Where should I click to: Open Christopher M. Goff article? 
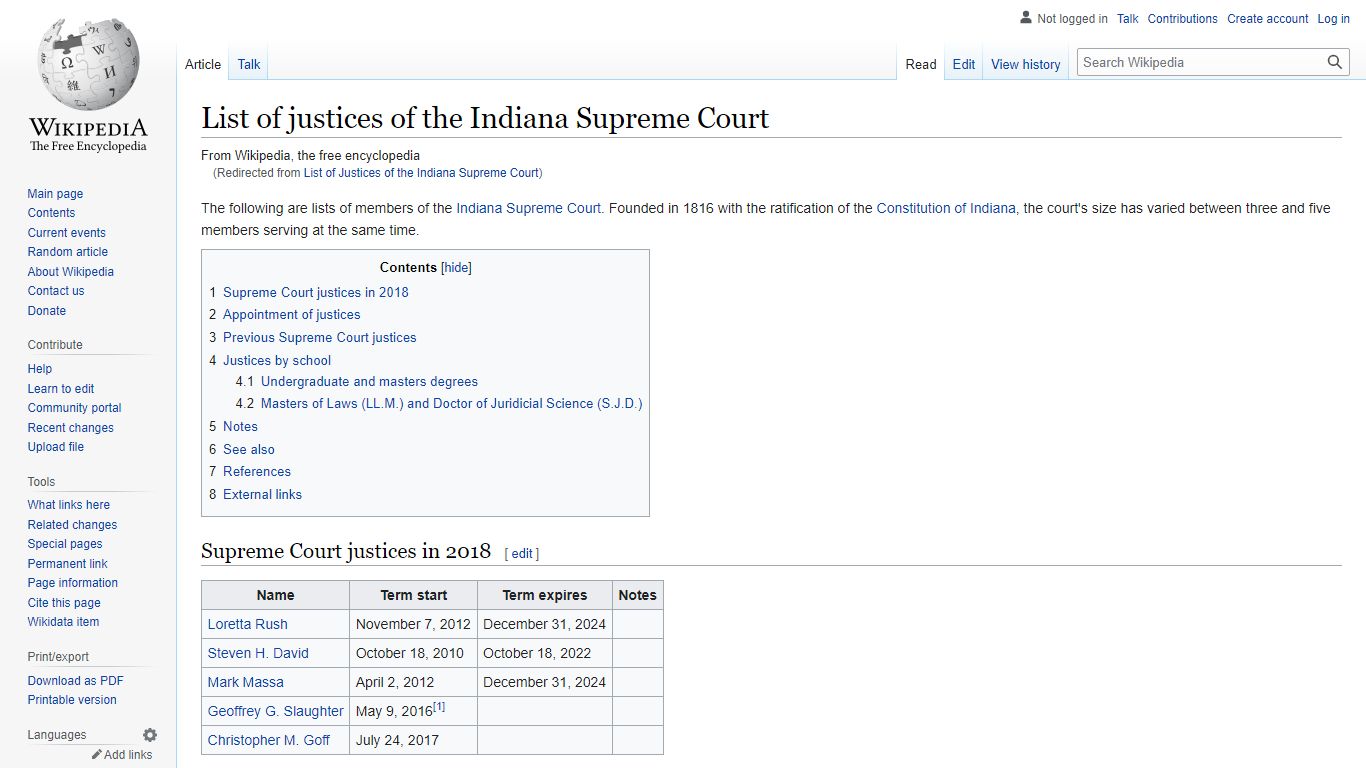pos(269,740)
